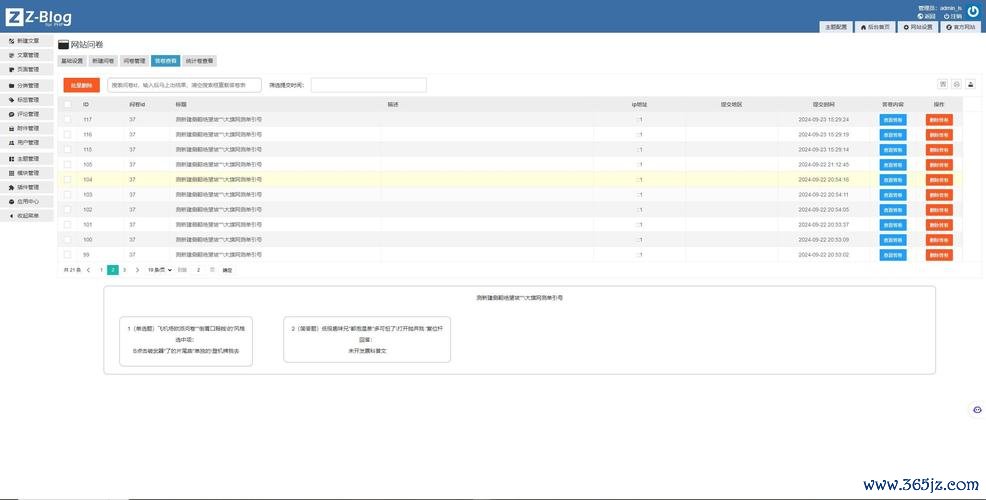This screenshot has width=986, height=500.
Task: Click blue view button for row 104
Action: [893, 180]
